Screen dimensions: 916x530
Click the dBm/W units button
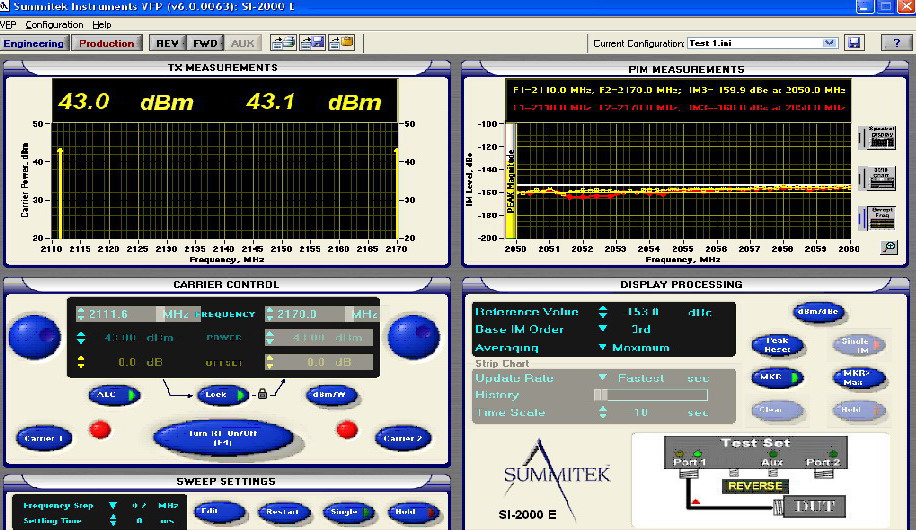click(331, 395)
